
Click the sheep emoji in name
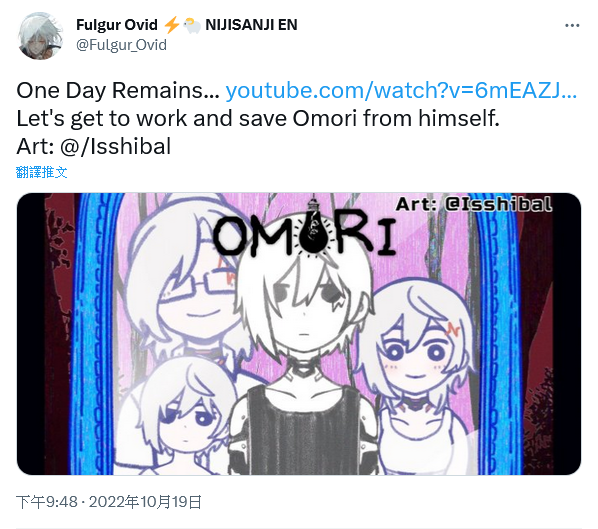(192, 26)
